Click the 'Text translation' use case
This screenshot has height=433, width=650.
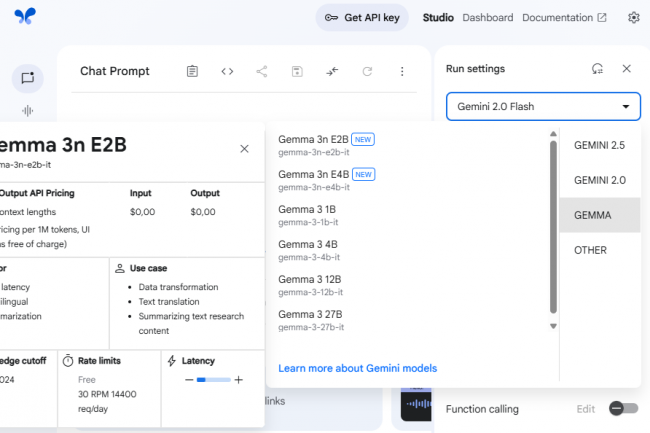click(x=169, y=302)
